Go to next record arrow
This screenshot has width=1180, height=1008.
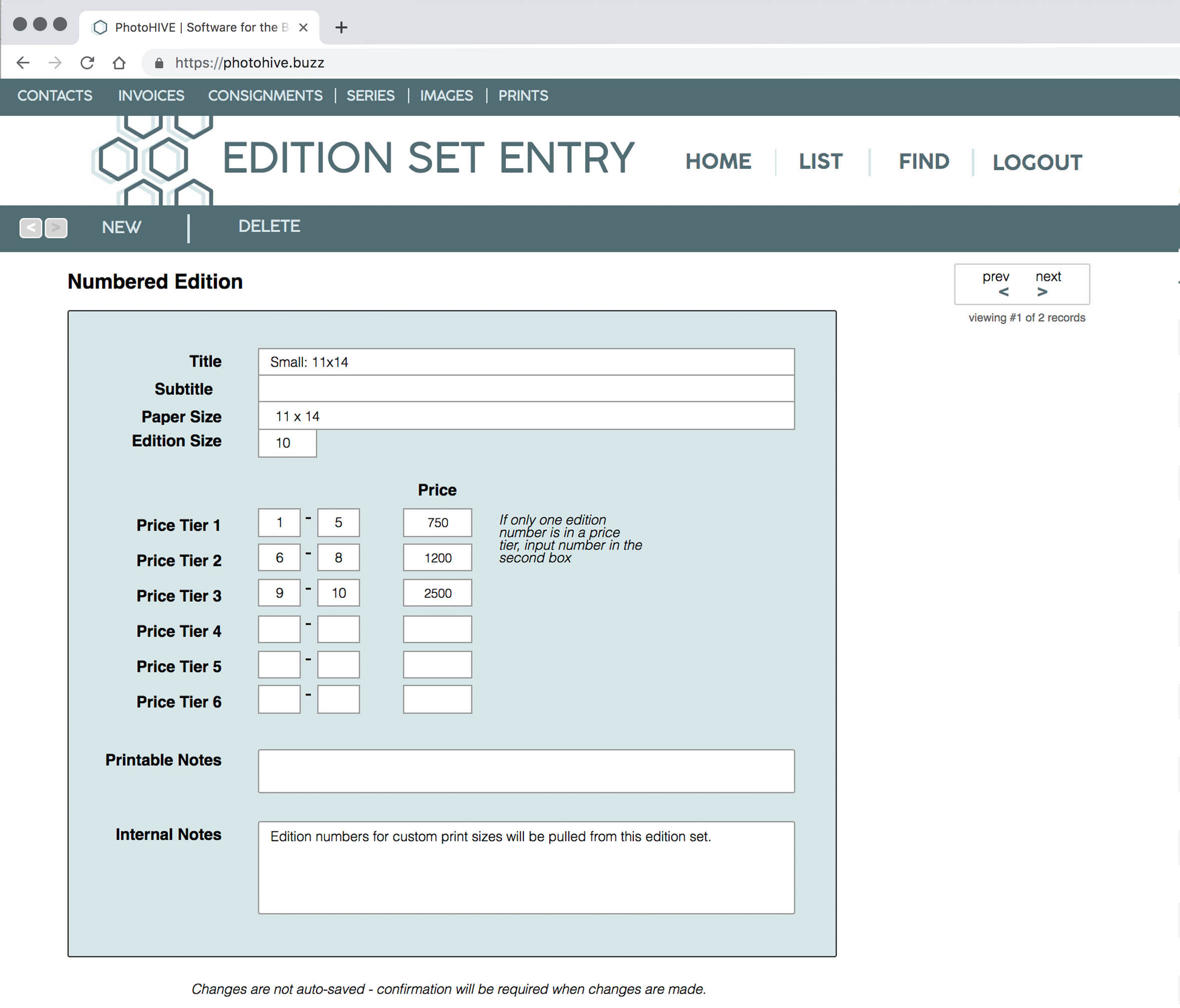(1042, 292)
